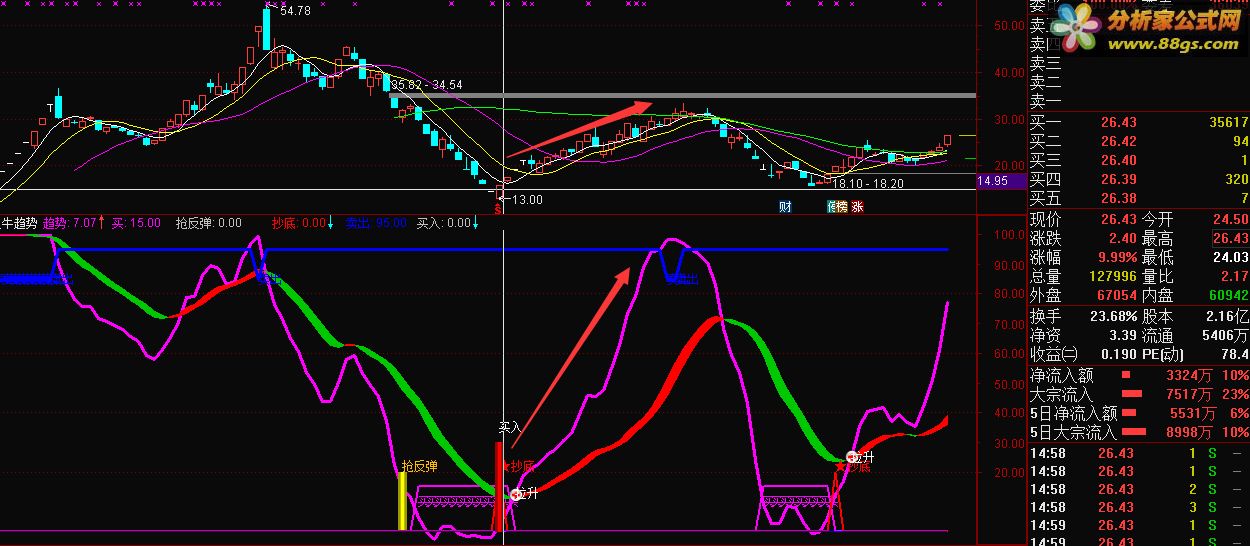The width and height of the screenshot is (1250, 546).
Task: Click the purple 14.95 price tag
Action: click(999, 181)
